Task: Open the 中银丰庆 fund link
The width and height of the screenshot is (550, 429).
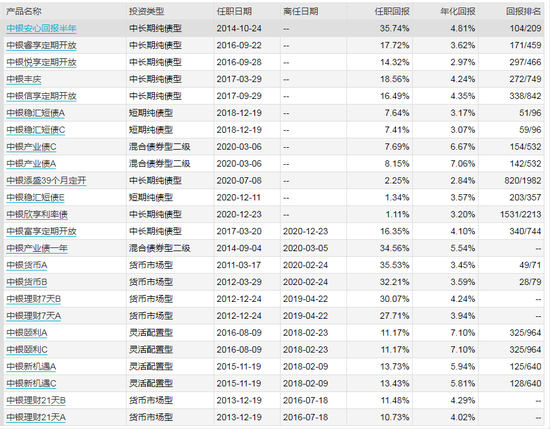Action: point(24,79)
